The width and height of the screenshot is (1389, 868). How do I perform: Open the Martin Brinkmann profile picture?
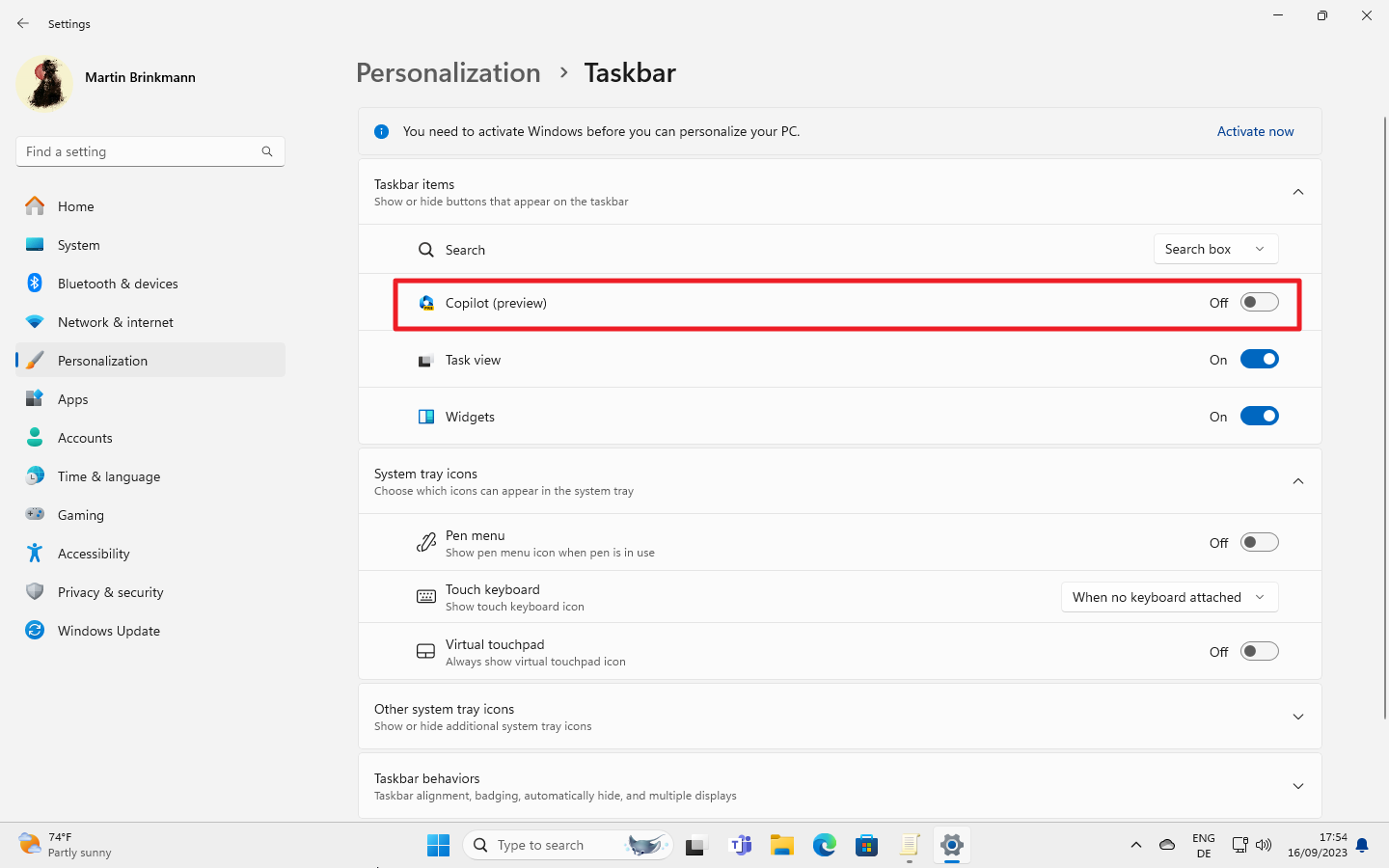pyautogui.click(x=44, y=82)
